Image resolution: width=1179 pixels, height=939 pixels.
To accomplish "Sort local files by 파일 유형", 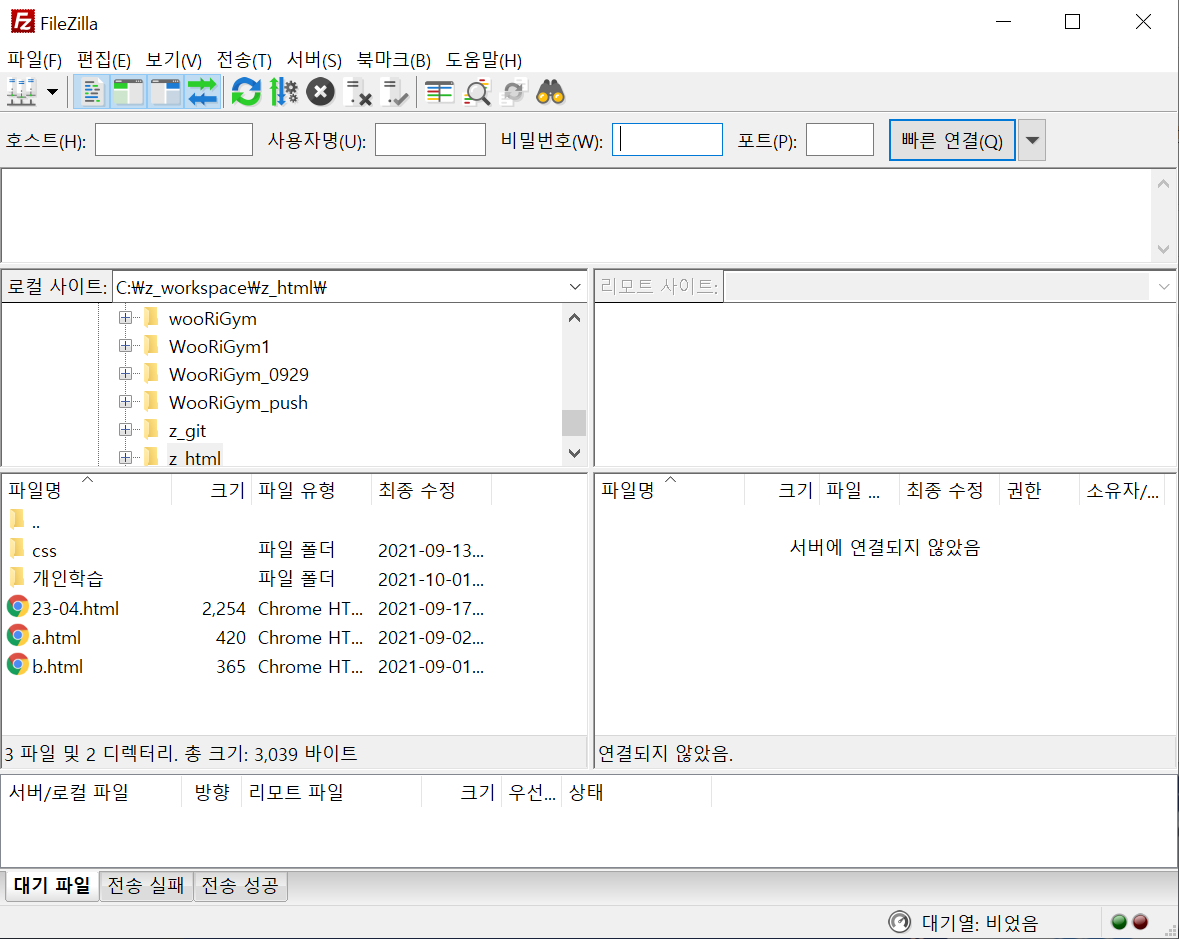I will tap(311, 490).
